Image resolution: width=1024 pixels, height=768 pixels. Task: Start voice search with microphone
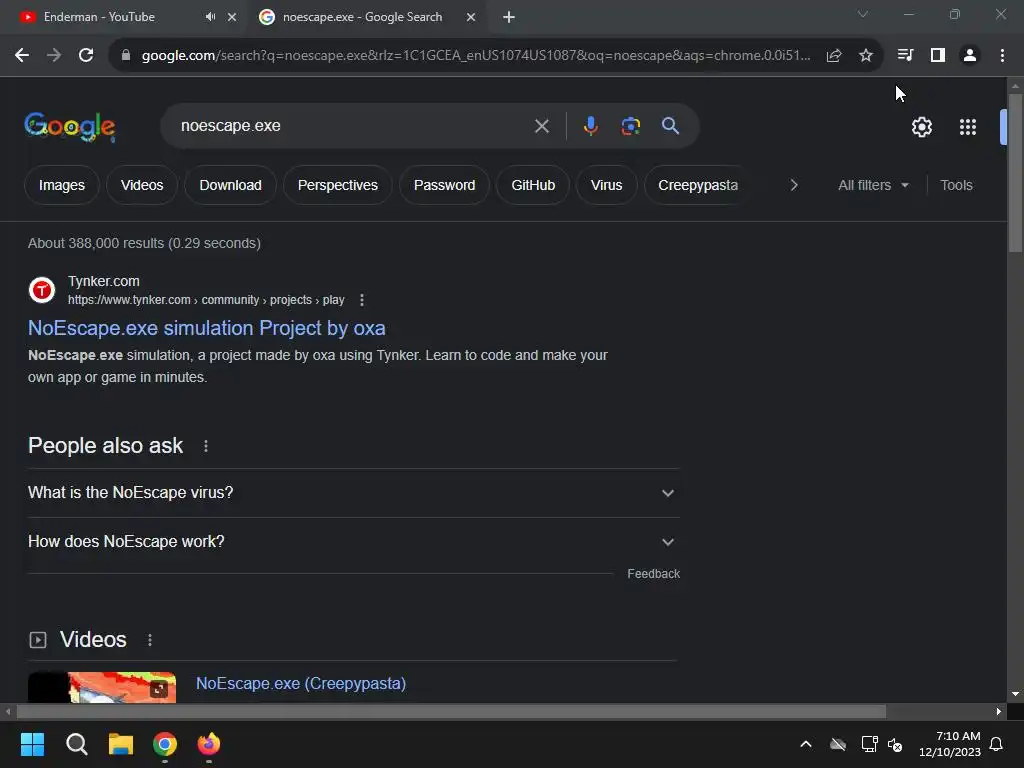pyautogui.click(x=590, y=126)
